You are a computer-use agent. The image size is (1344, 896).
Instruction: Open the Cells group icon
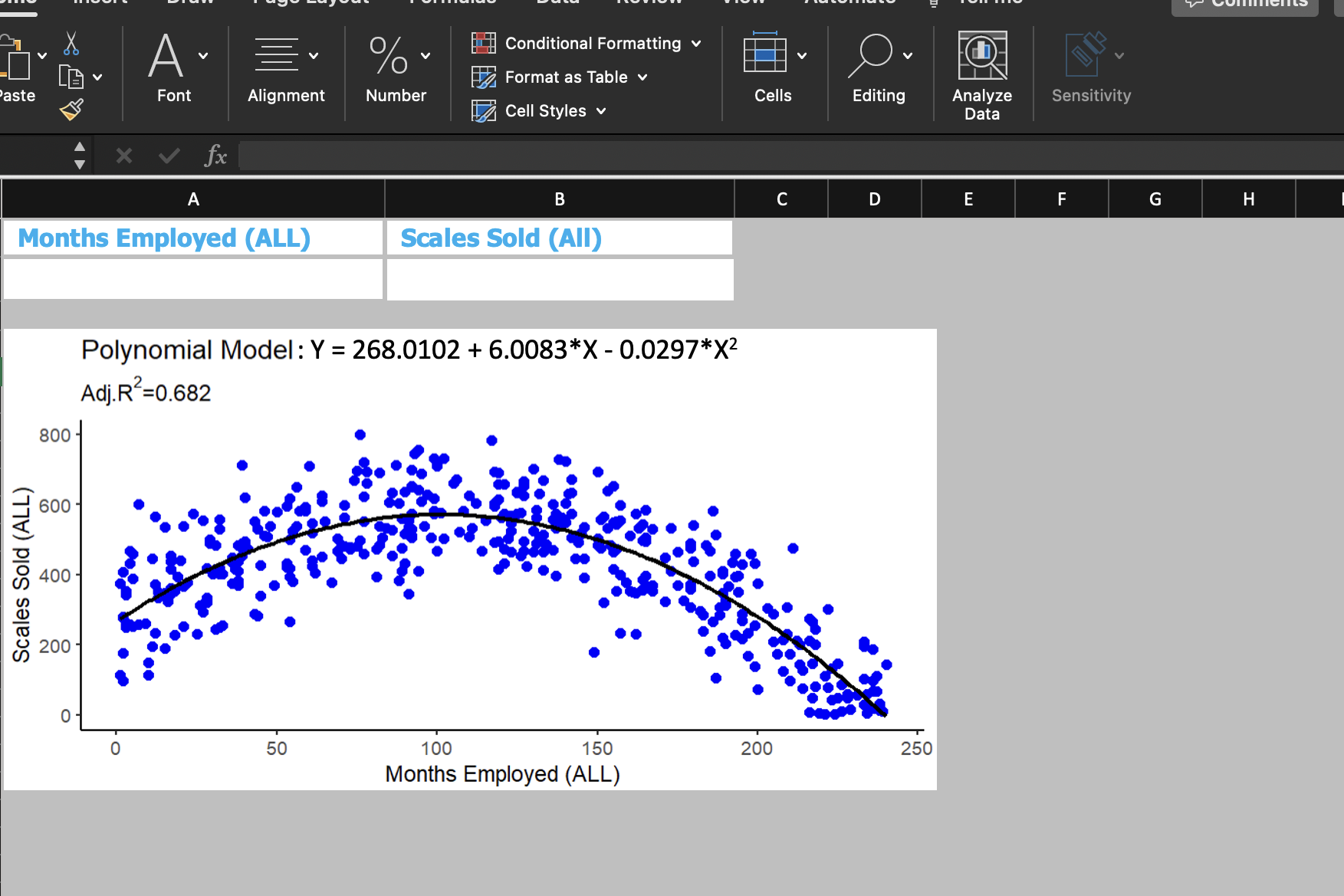coord(764,56)
